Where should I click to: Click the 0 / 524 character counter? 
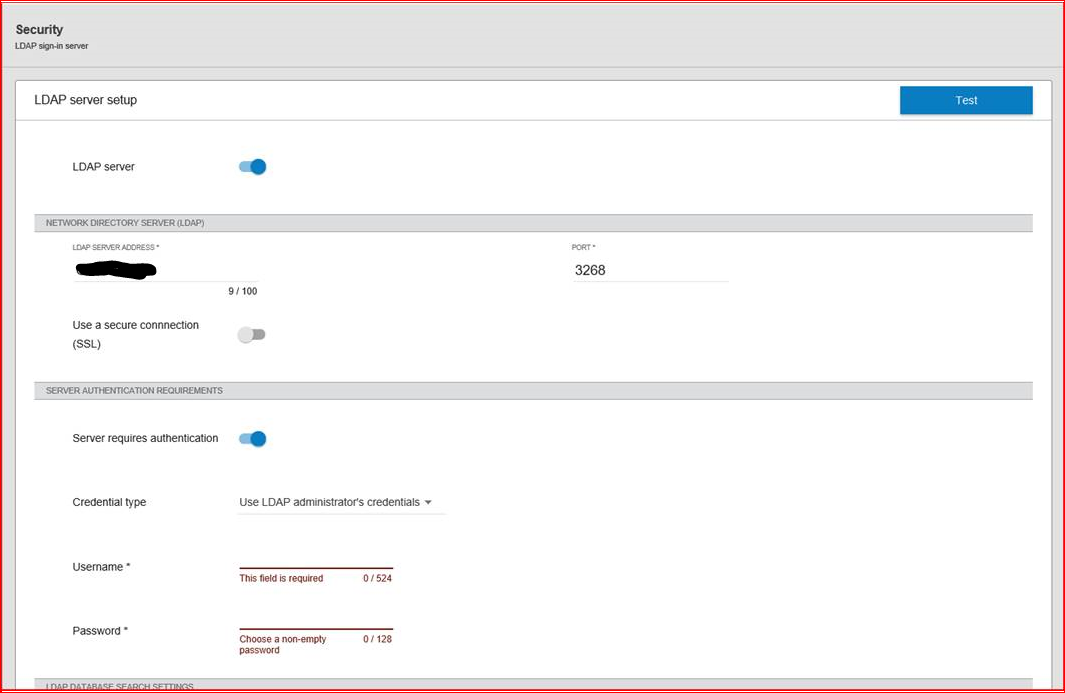pos(378,577)
